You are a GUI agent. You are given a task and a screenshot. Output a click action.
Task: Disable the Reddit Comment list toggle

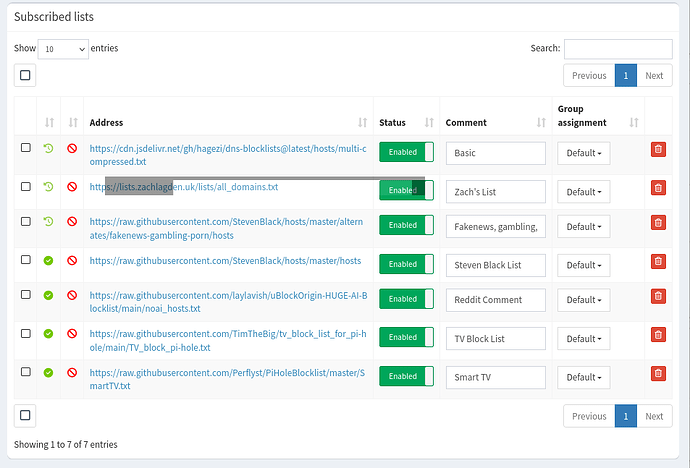point(406,299)
